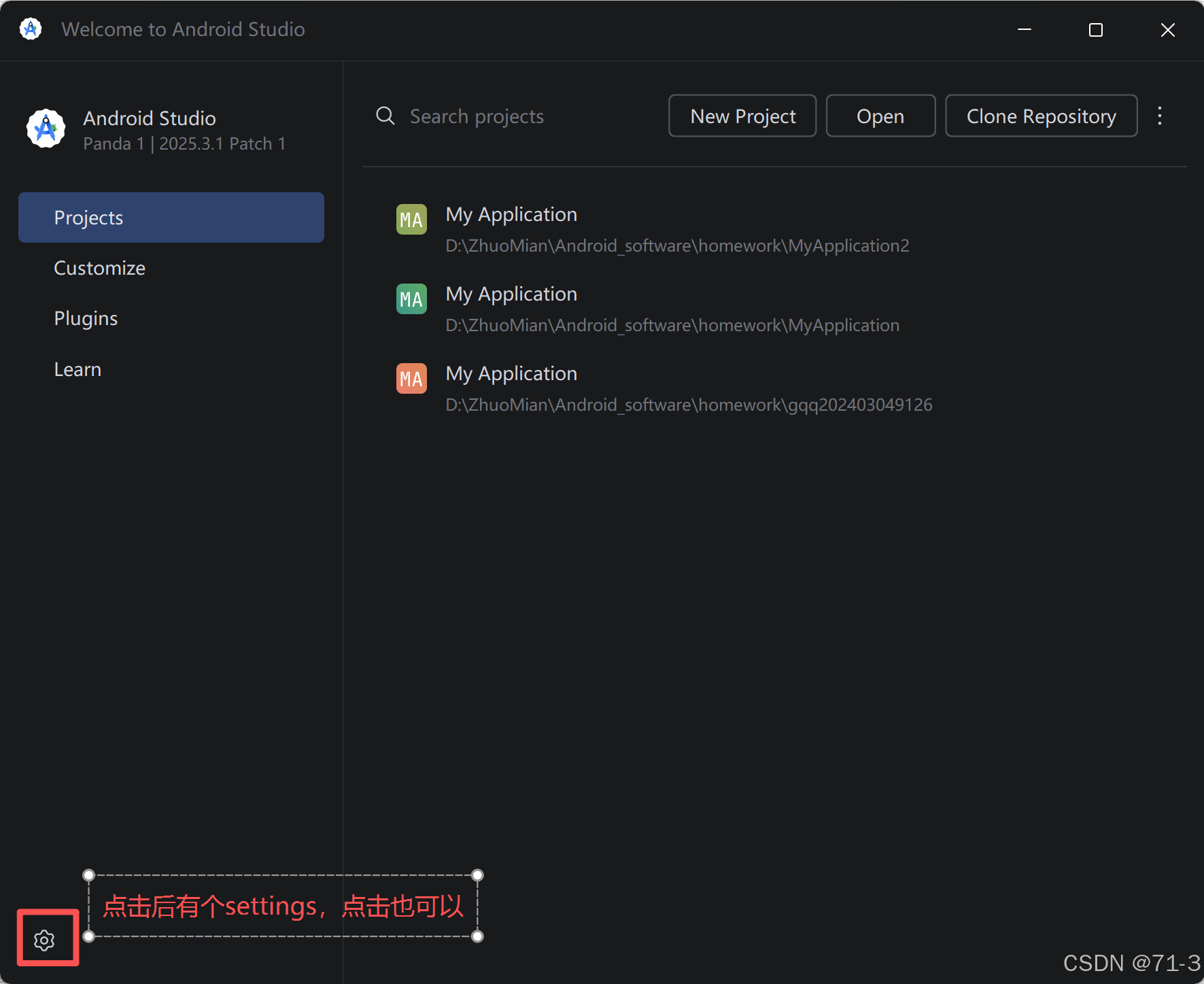Go to the Learn tab
Image resolution: width=1204 pixels, height=984 pixels.
click(x=171, y=369)
